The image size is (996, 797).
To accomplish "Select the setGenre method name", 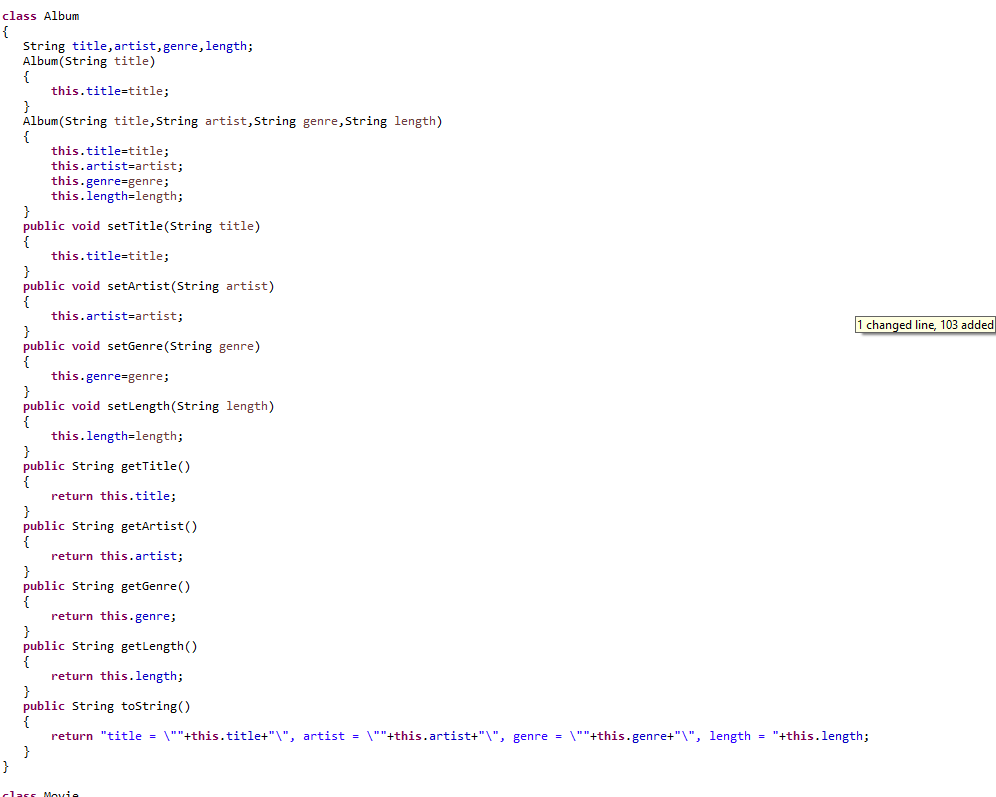I will (x=135, y=345).
